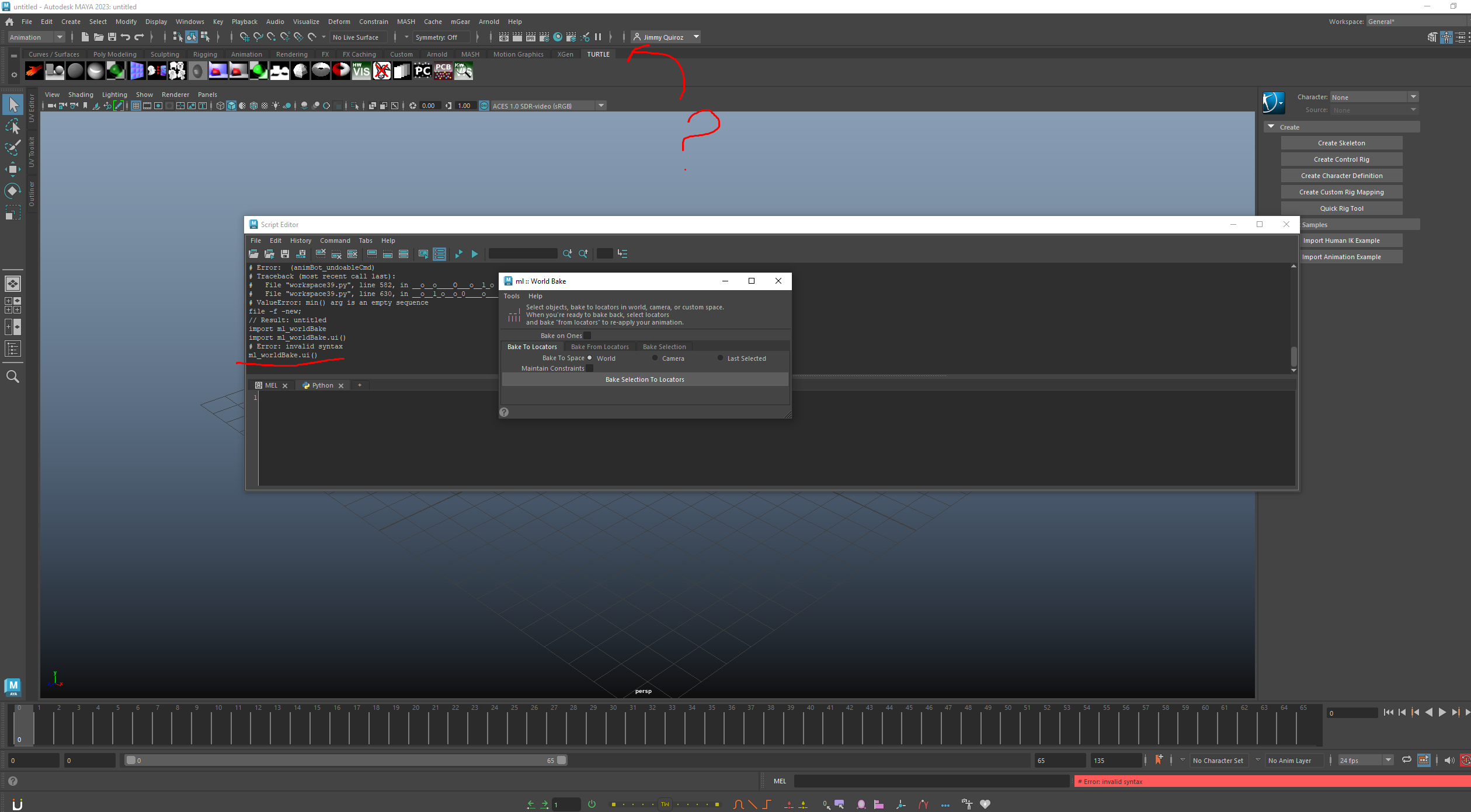Select the Move tool in the toolbox

coord(12,169)
